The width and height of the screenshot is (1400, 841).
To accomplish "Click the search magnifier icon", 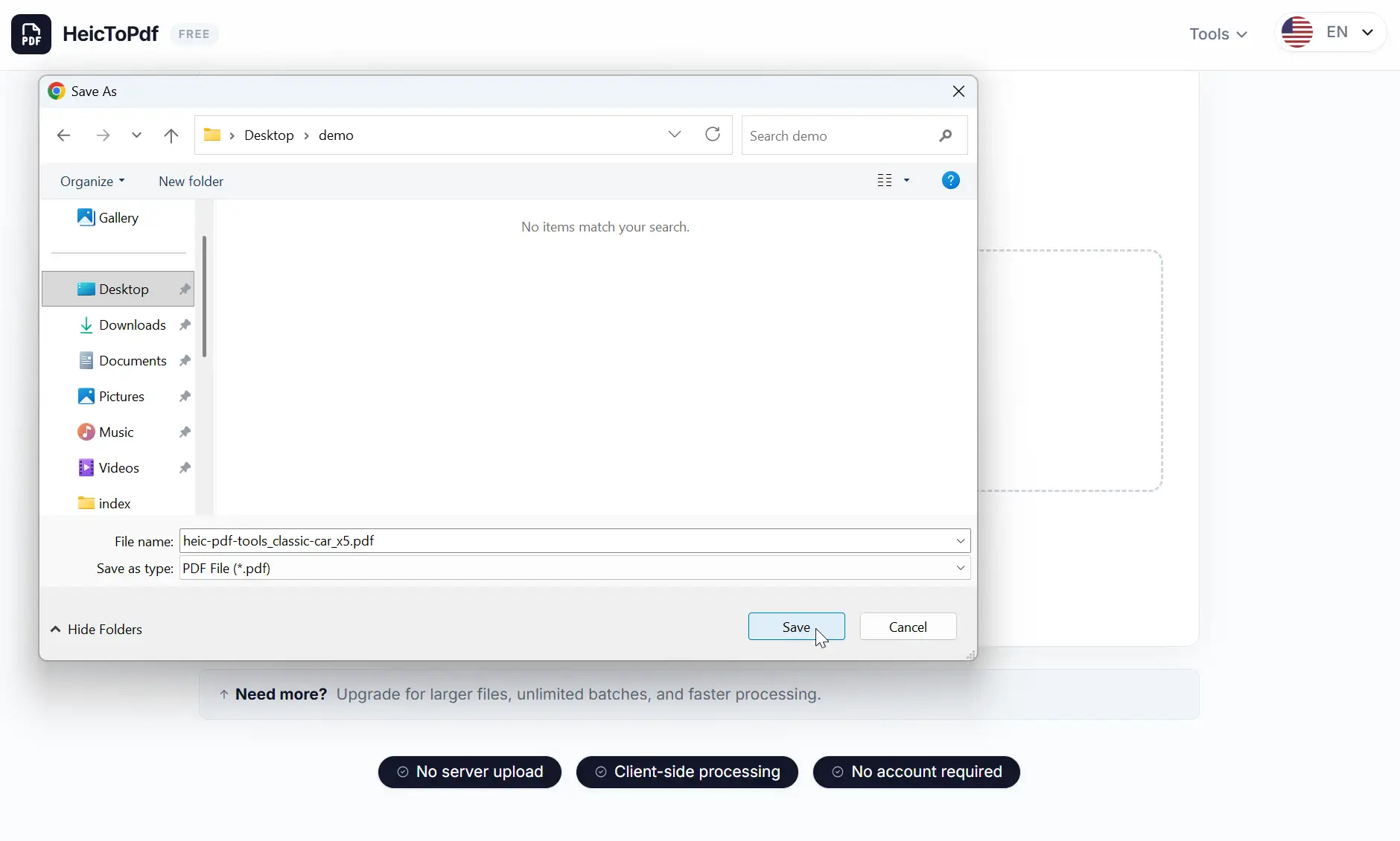I will click(x=946, y=135).
